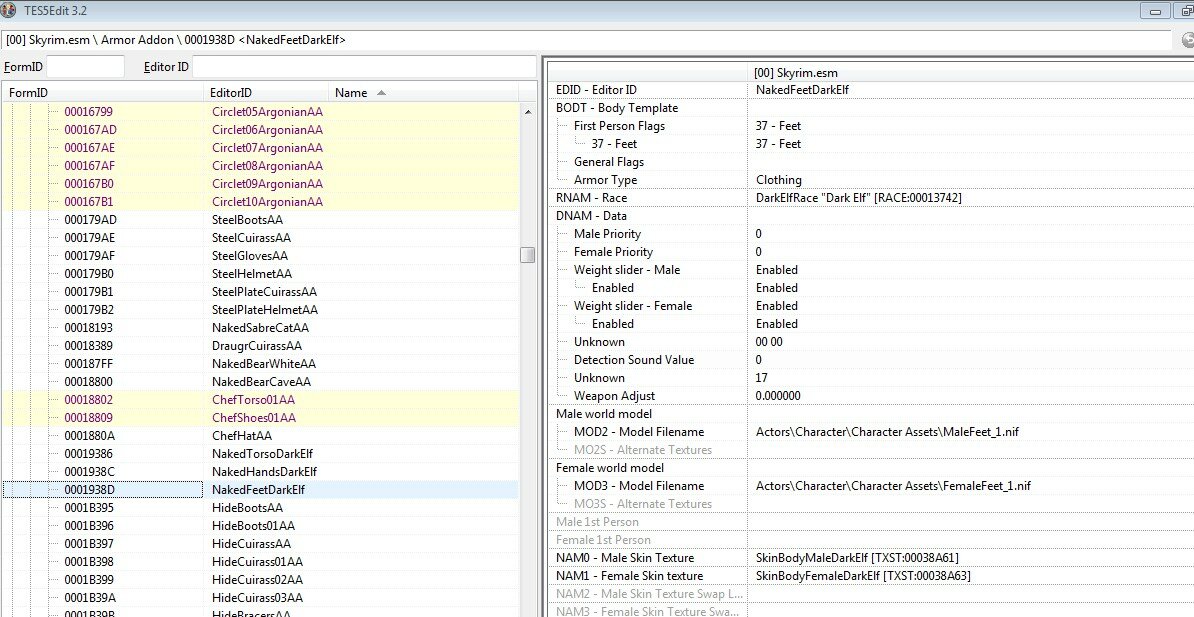Click the Name column sort arrow
Screen dimensions: 1194x617
(382, 93)
